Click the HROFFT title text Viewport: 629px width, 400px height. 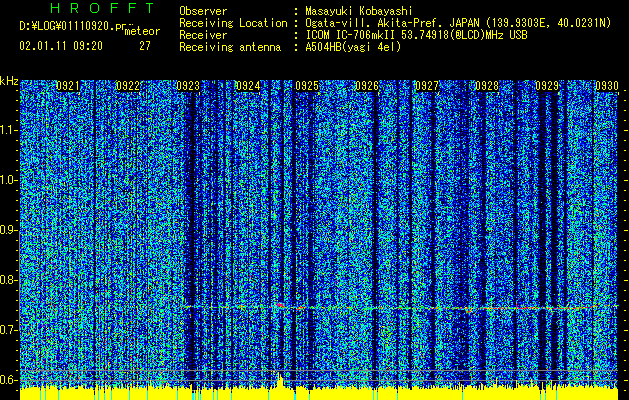point(103,8)
